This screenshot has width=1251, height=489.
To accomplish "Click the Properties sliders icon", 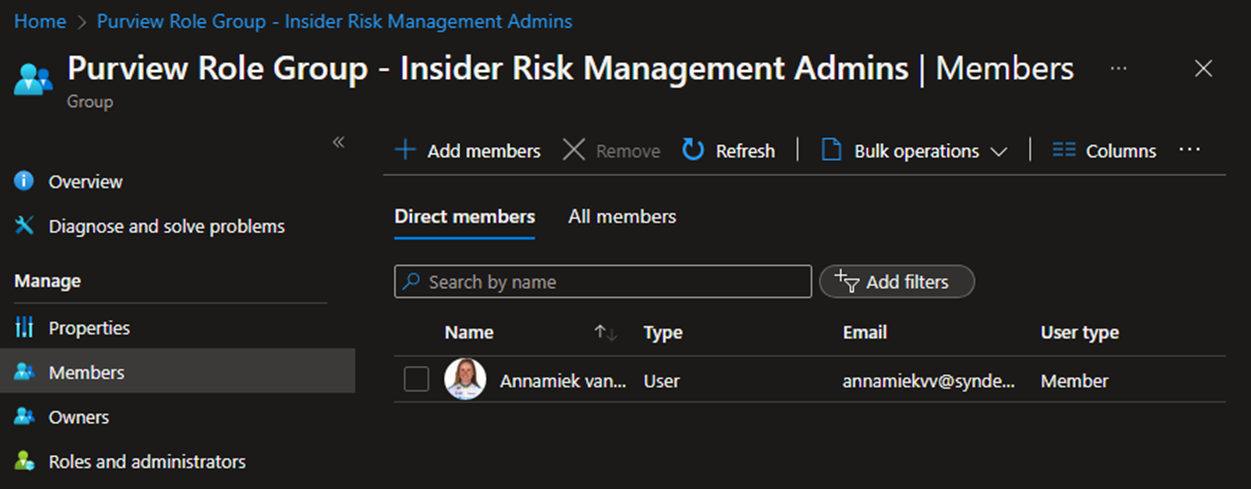I will coord(24,327).
